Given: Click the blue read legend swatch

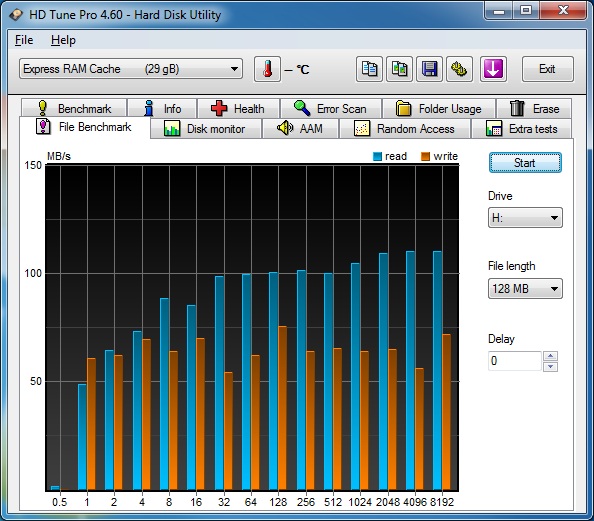Looking at the screenshot, I should (377, 156).
